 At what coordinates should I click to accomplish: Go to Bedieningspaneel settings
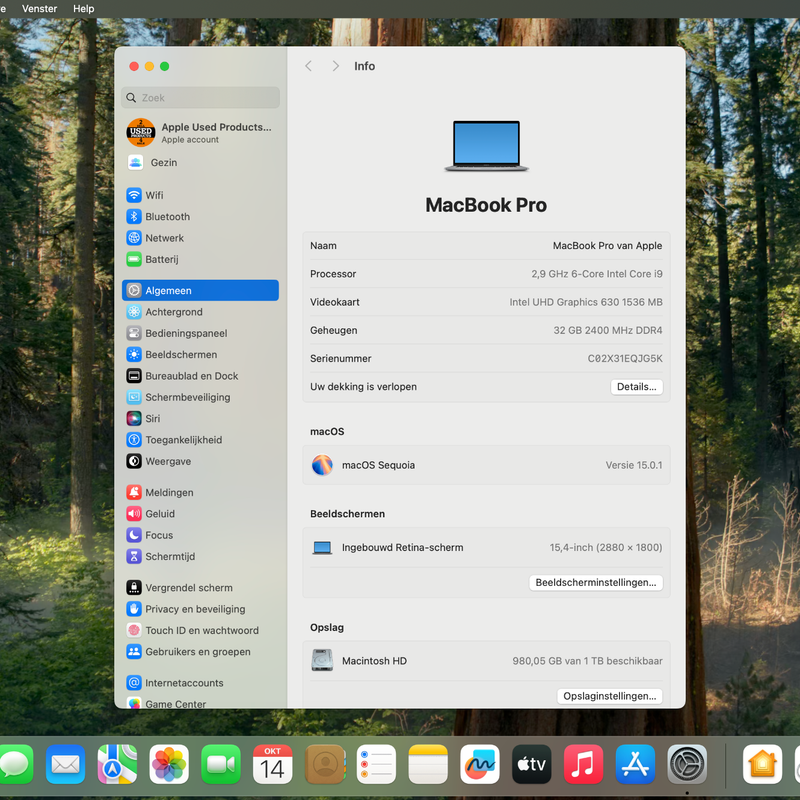(201, 333)
